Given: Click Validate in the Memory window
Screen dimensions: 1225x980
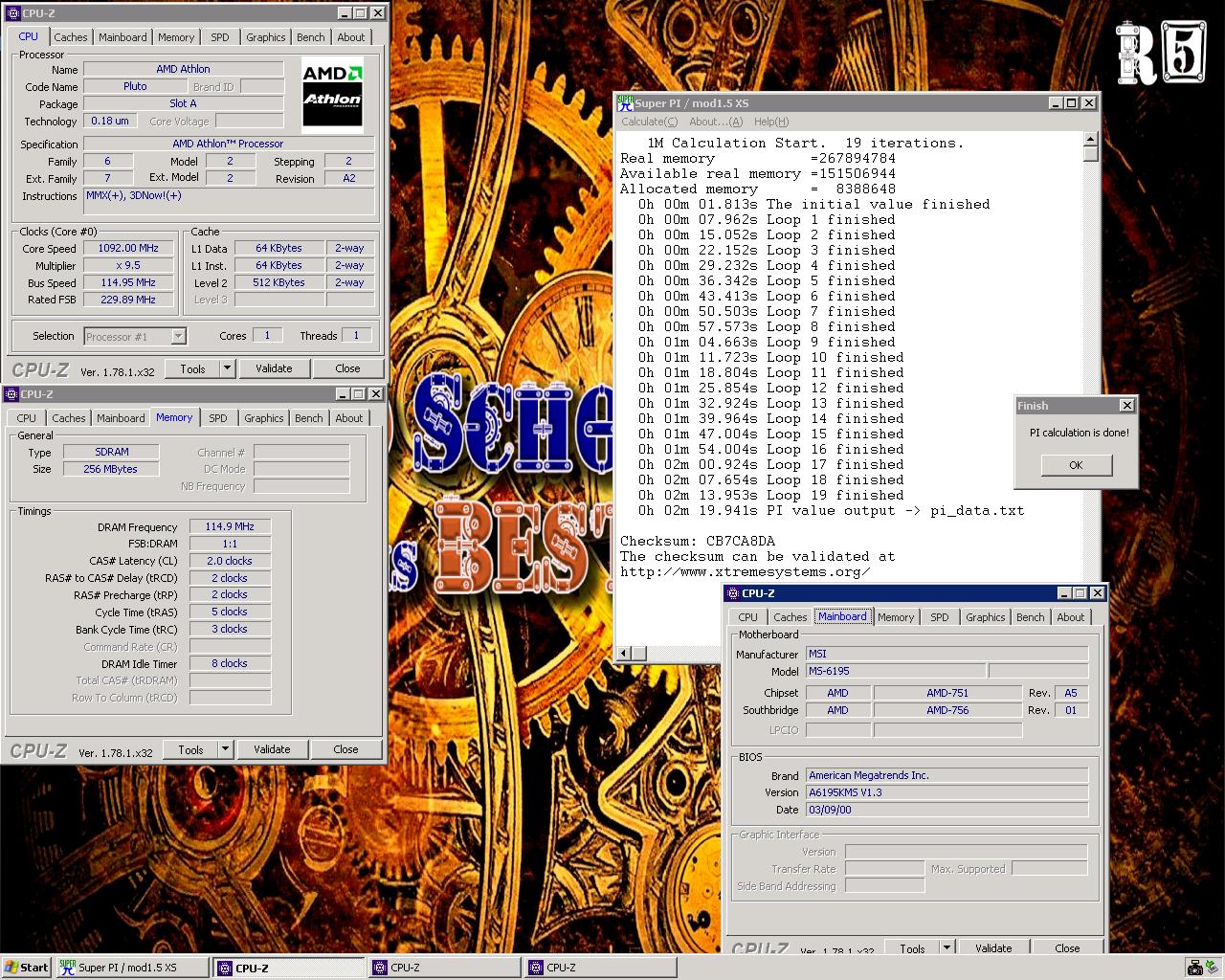Looking at the screenshot, I should click(x=272, y=749).
